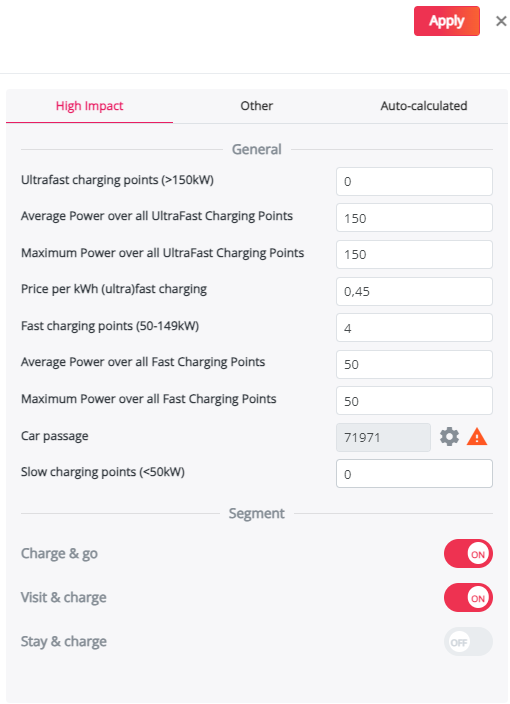
Task: Enable the Stay & charge toggle
Action: (x=468, y=642)
